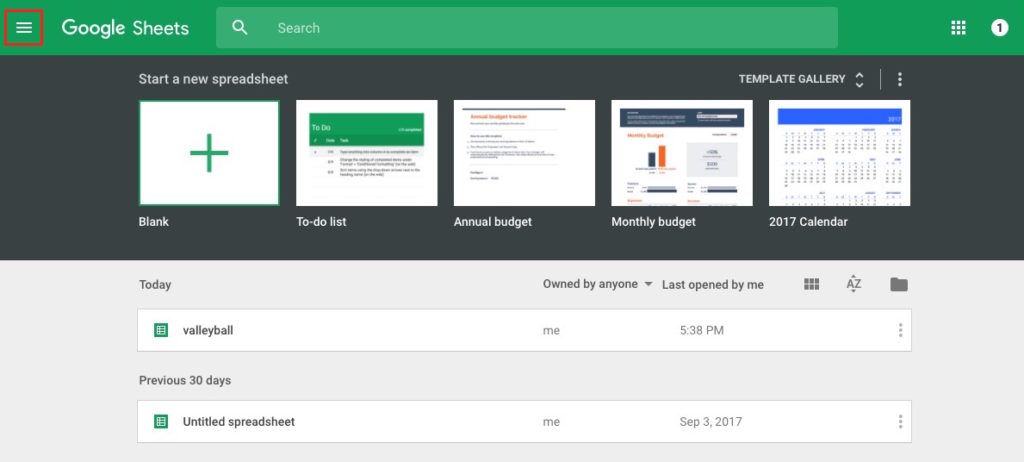Open the Annual budget template
The height and width of the screenshot is (462, 1024).
[x=524, y=153]
